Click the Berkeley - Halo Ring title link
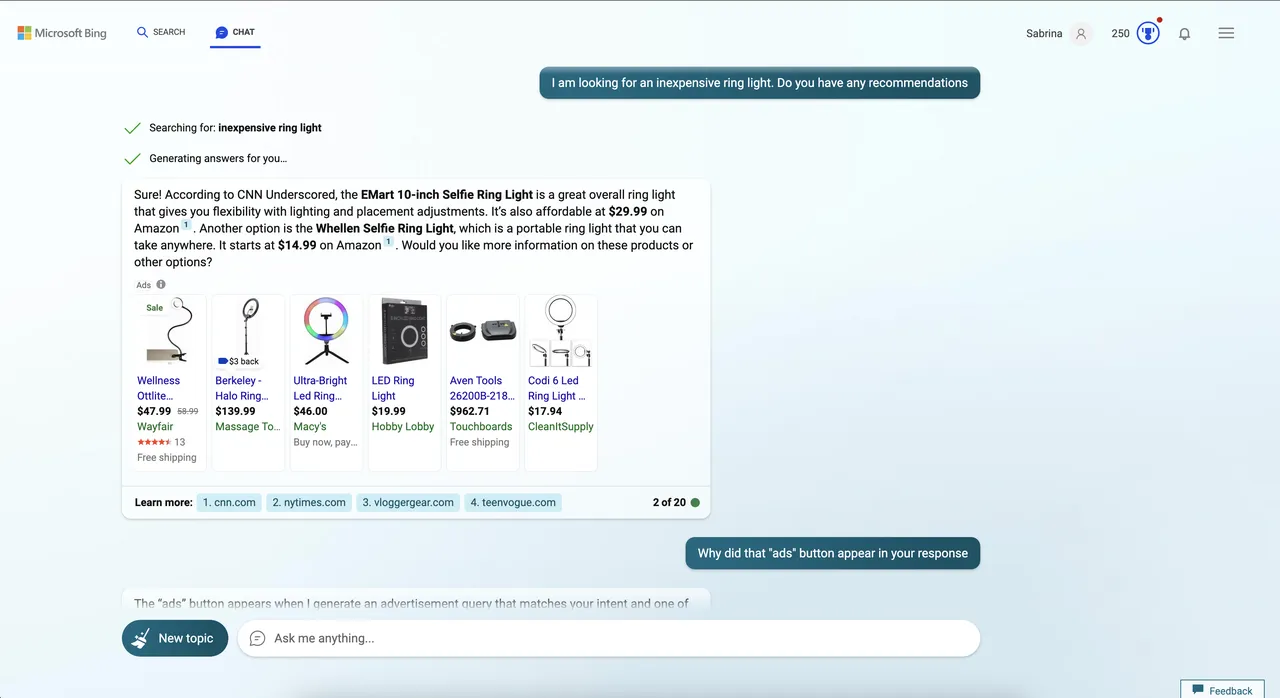The image size is (1280, 698). 242,388
